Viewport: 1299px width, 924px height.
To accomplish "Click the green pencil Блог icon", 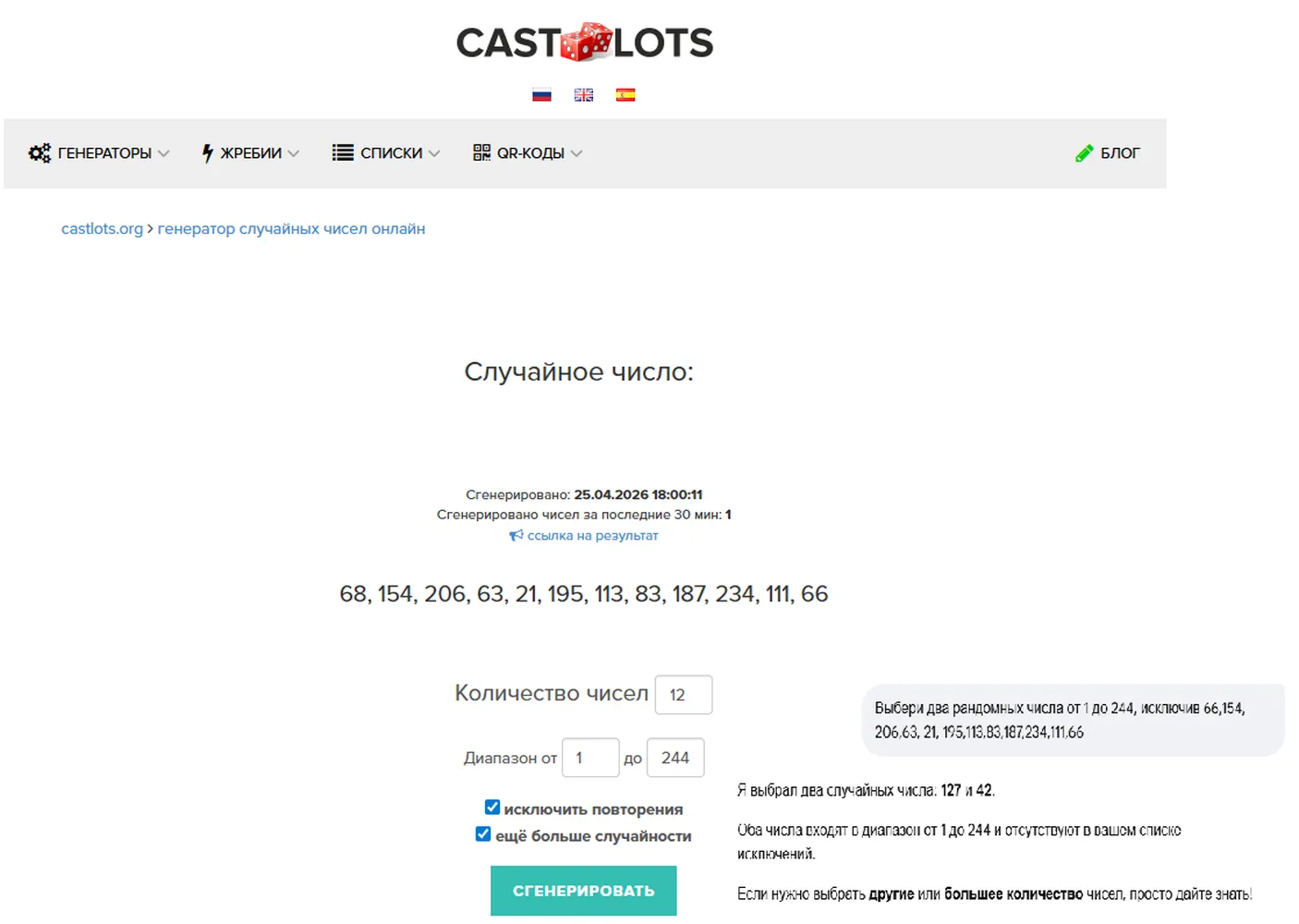I will pyautogui.click(x=1085, y=153).
